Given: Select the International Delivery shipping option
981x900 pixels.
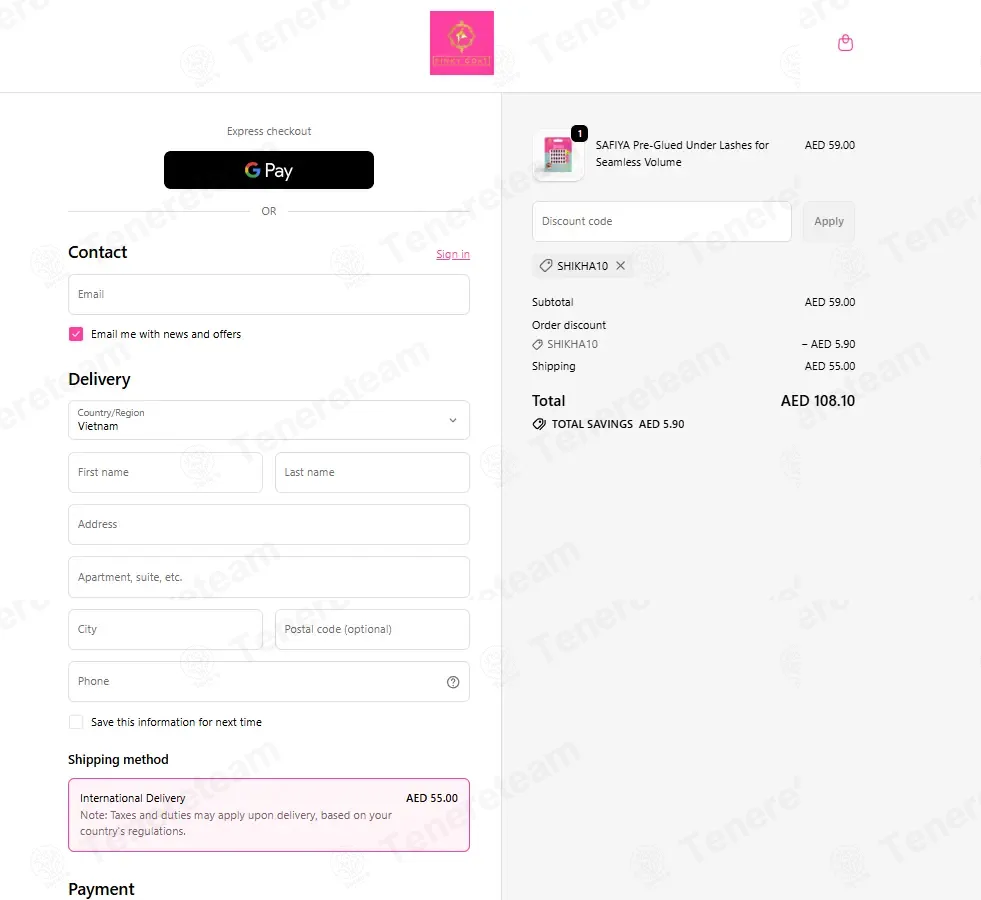Looking at the screenshot, I should tap(269, 814).
